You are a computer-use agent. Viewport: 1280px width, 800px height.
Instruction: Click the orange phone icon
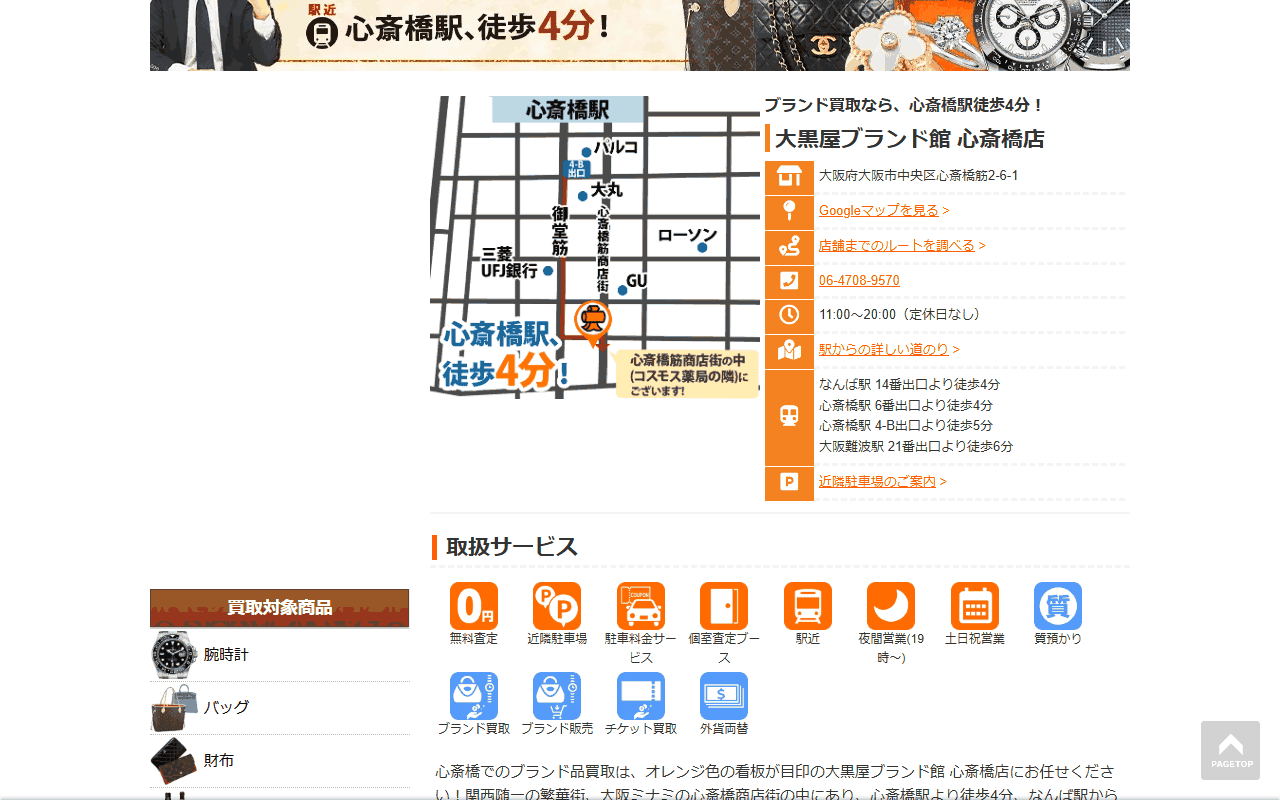point(789,281)
